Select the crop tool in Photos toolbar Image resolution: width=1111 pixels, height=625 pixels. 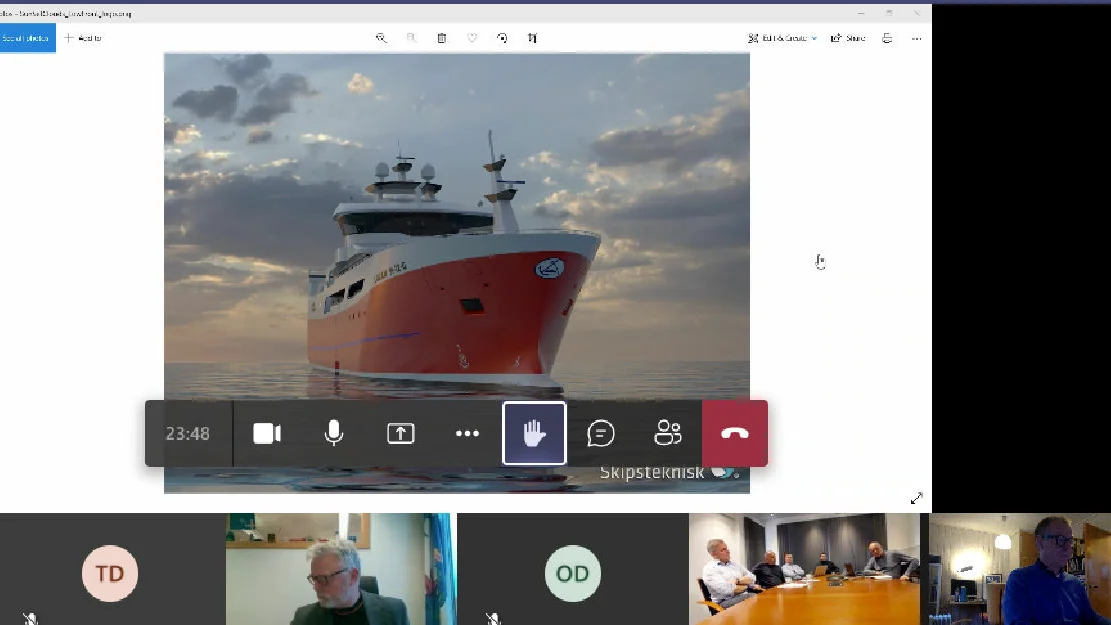(532, 38)
